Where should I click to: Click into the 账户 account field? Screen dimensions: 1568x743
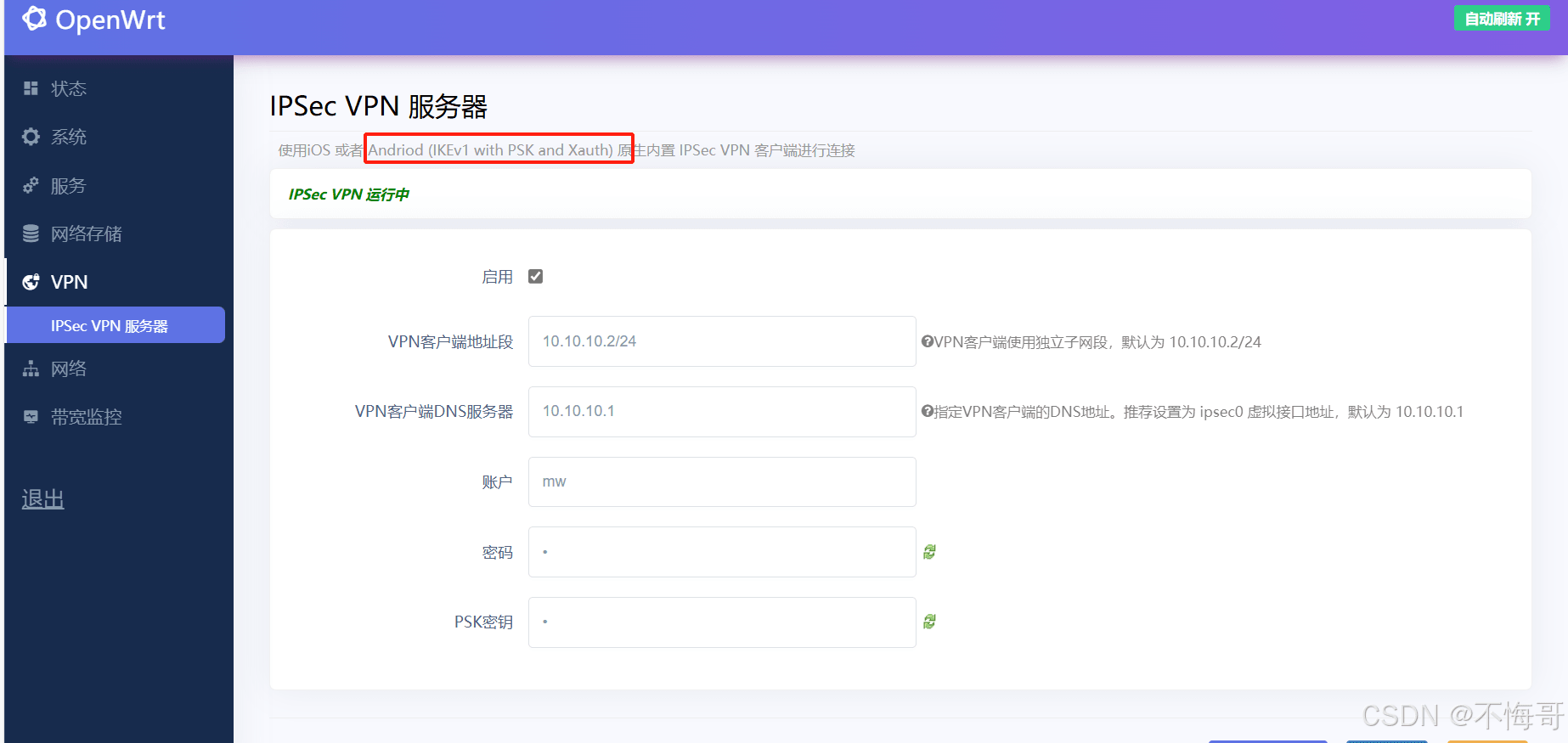(x=721, y=481)
